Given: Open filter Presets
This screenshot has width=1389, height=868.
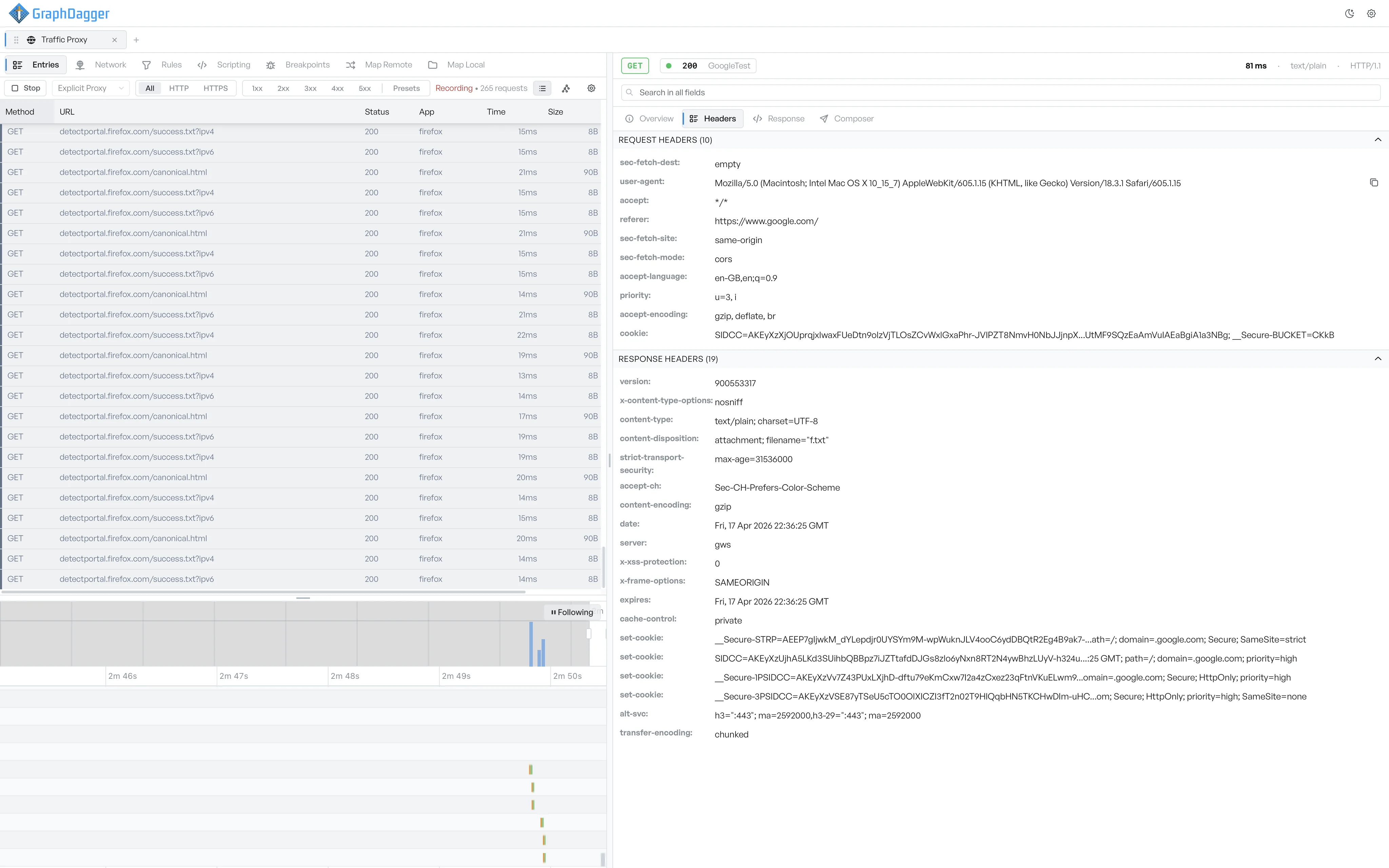Looking at the screenshot, I should (406, 88).
